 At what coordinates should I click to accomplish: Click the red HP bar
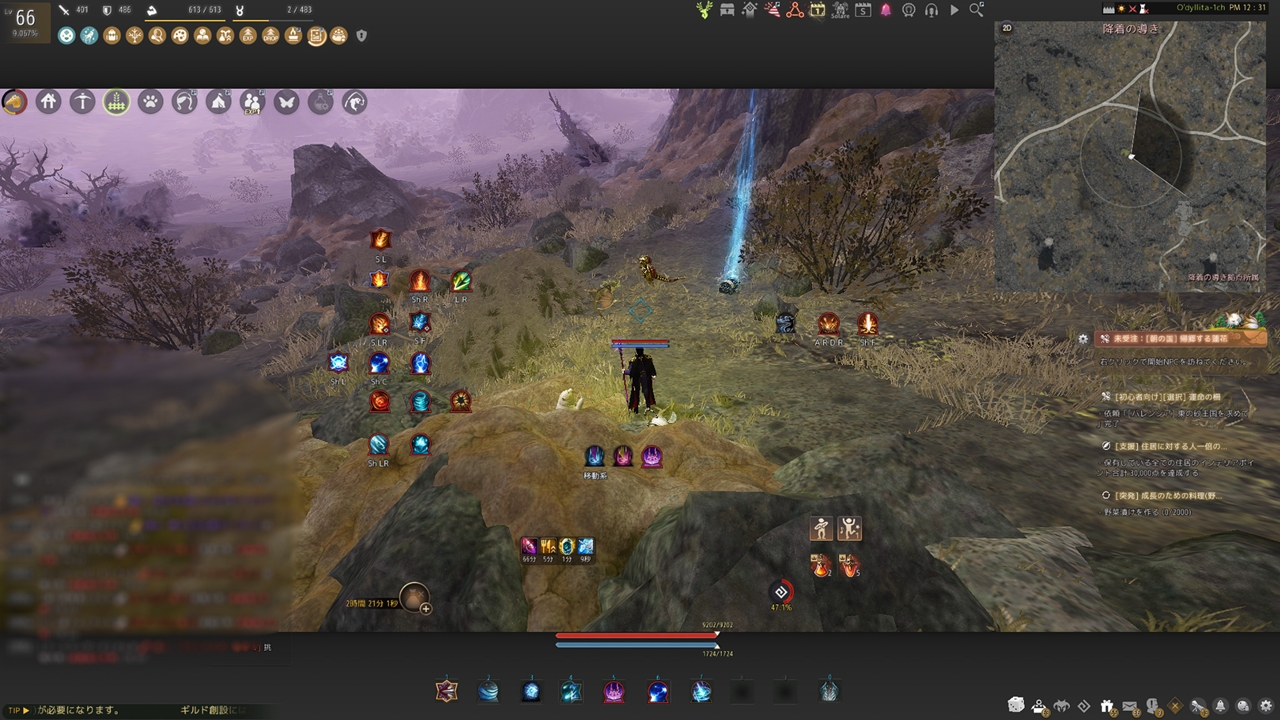(637, 635)
